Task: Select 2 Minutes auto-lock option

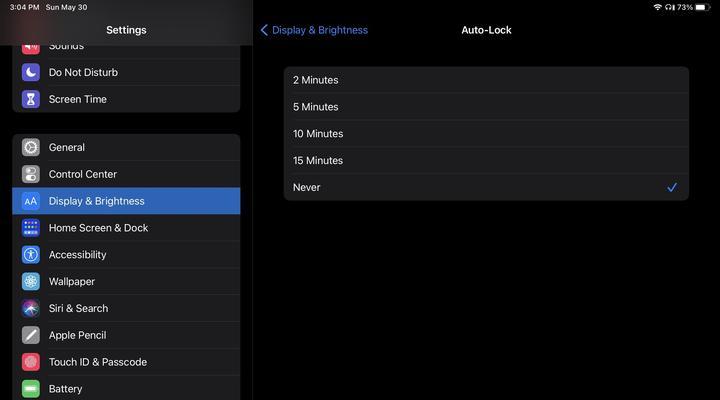Action: pyautogui.click(x=486, y=80)
